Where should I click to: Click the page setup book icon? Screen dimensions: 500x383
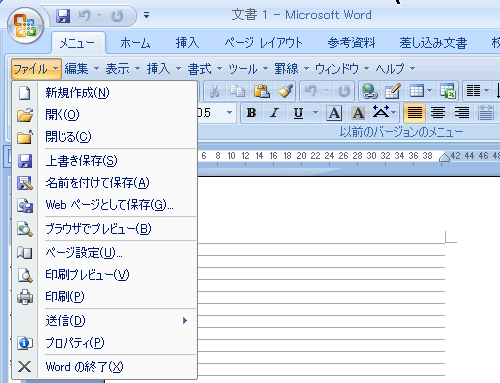[25, 253]
